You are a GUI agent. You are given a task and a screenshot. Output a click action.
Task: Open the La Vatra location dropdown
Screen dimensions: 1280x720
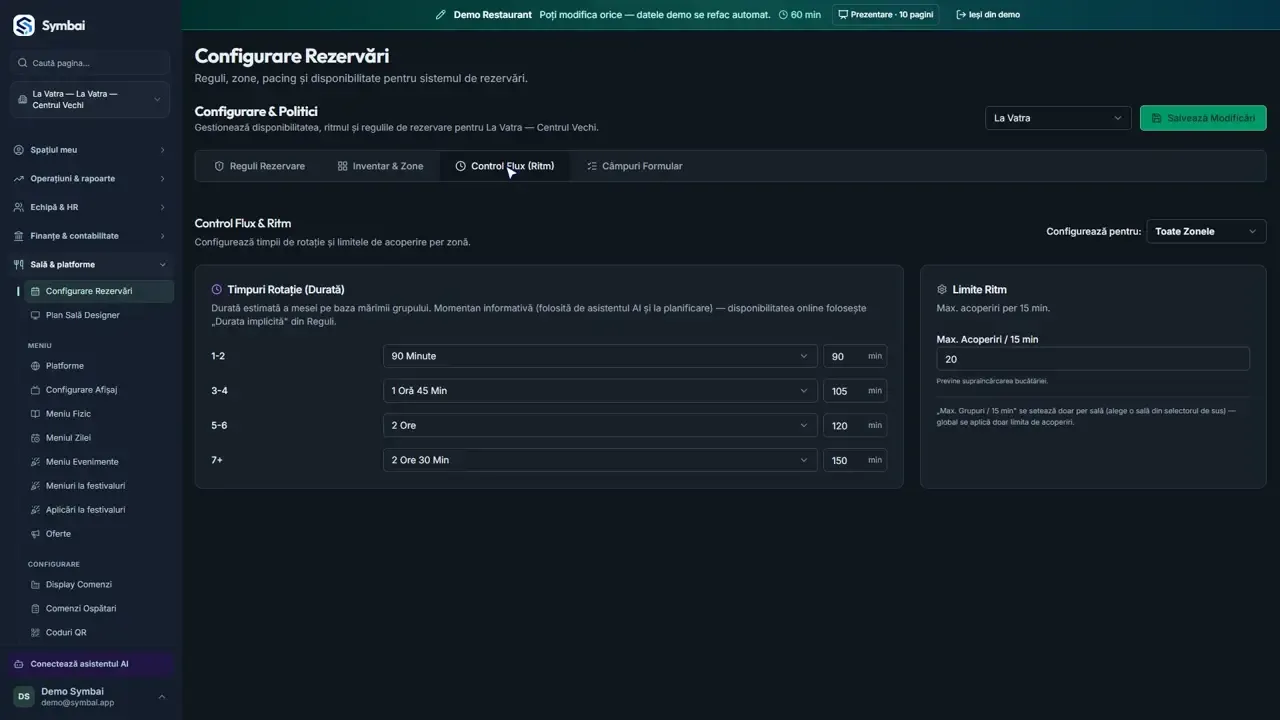[x=1058, y=118]
